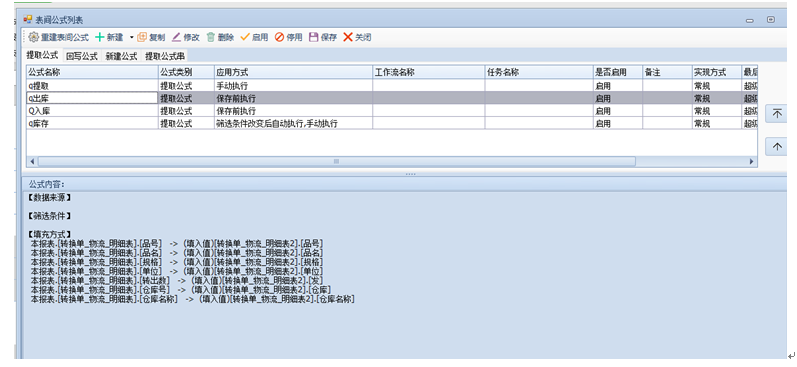Click the 常规 cell in Q提取 row
This screenshot has width=797, height=367.
(x=717, y=85)
